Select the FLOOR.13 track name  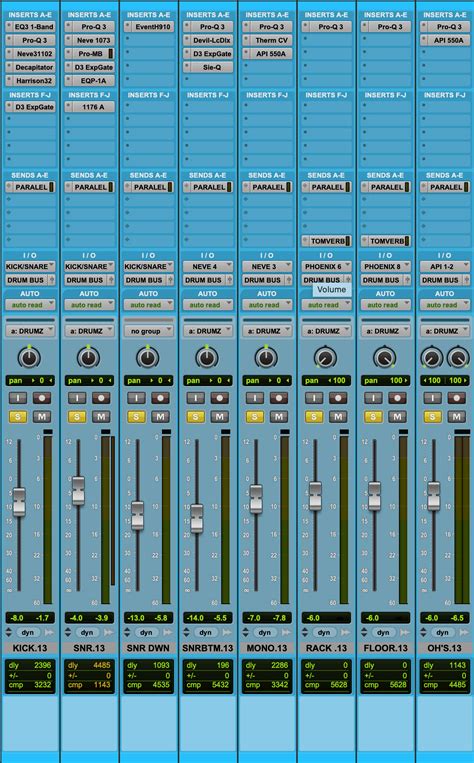[385, 648]
